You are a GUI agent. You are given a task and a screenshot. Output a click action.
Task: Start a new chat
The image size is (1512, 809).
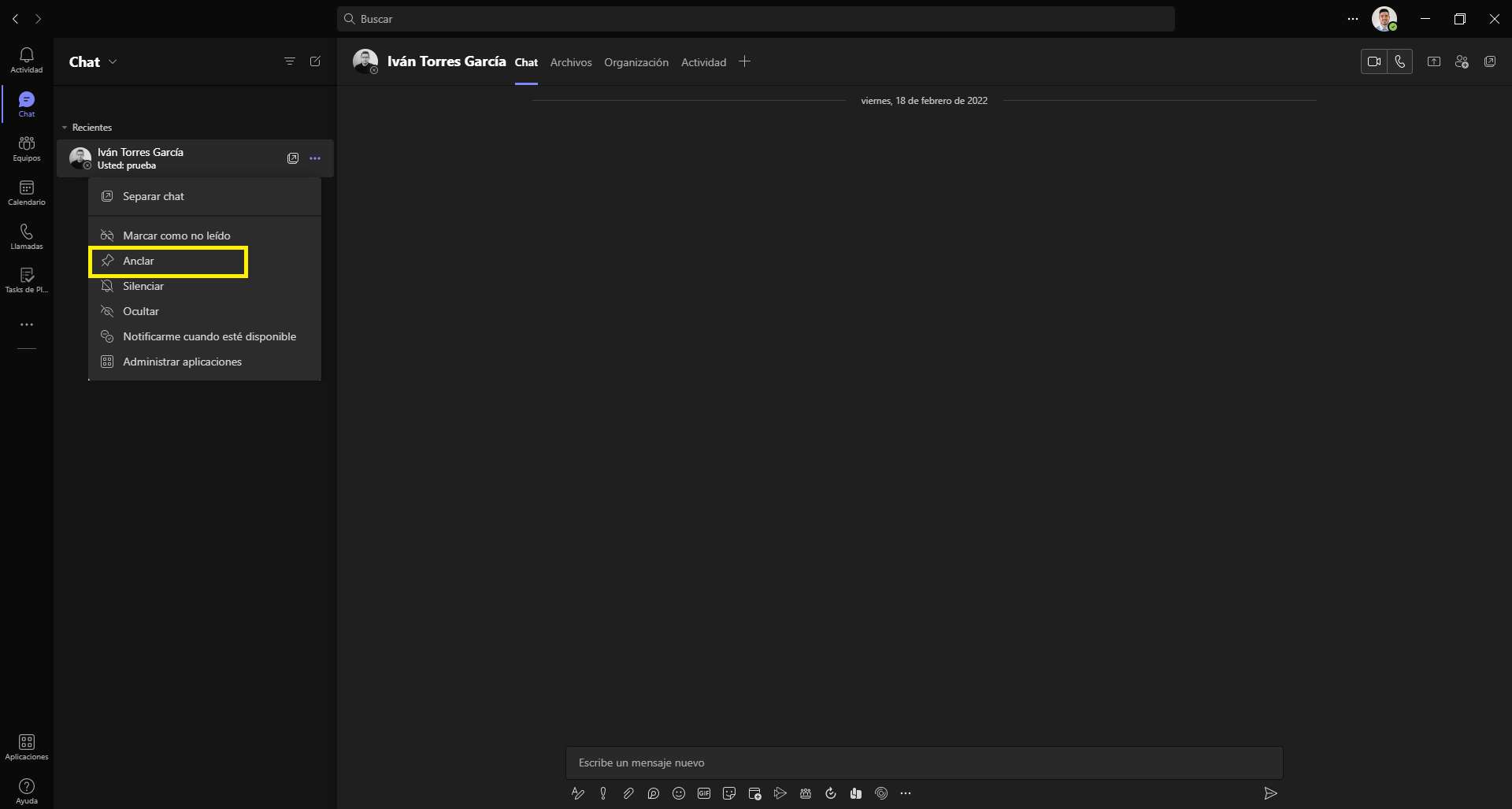(x=315, y=61)
